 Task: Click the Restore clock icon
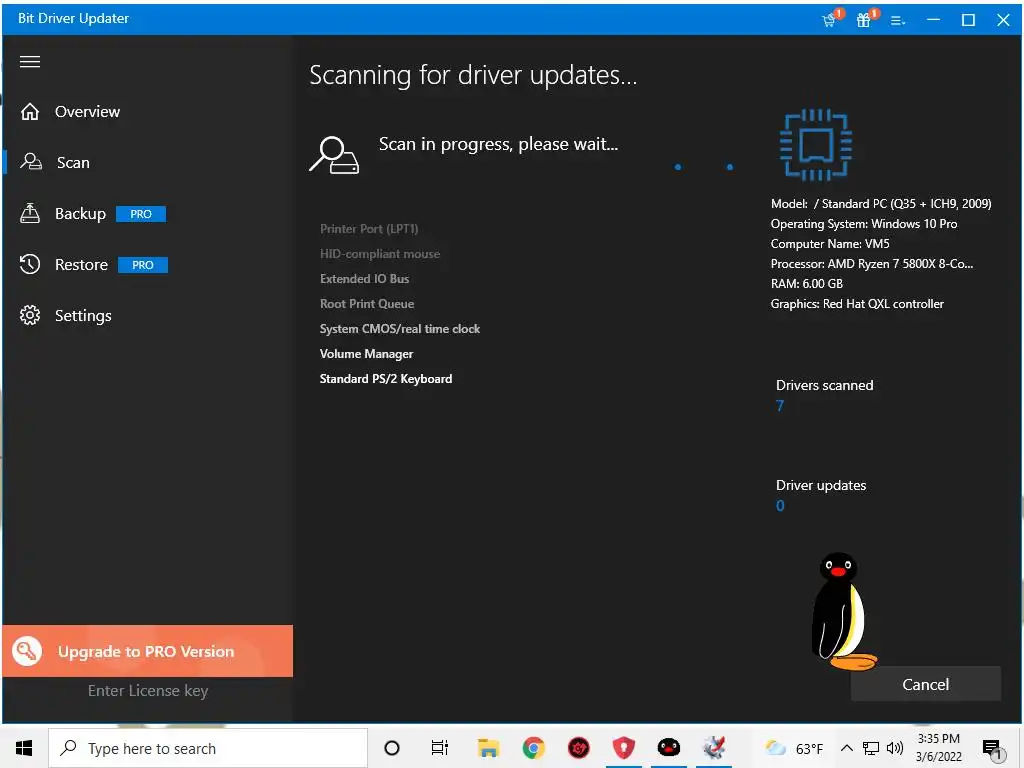pos(30,264)
